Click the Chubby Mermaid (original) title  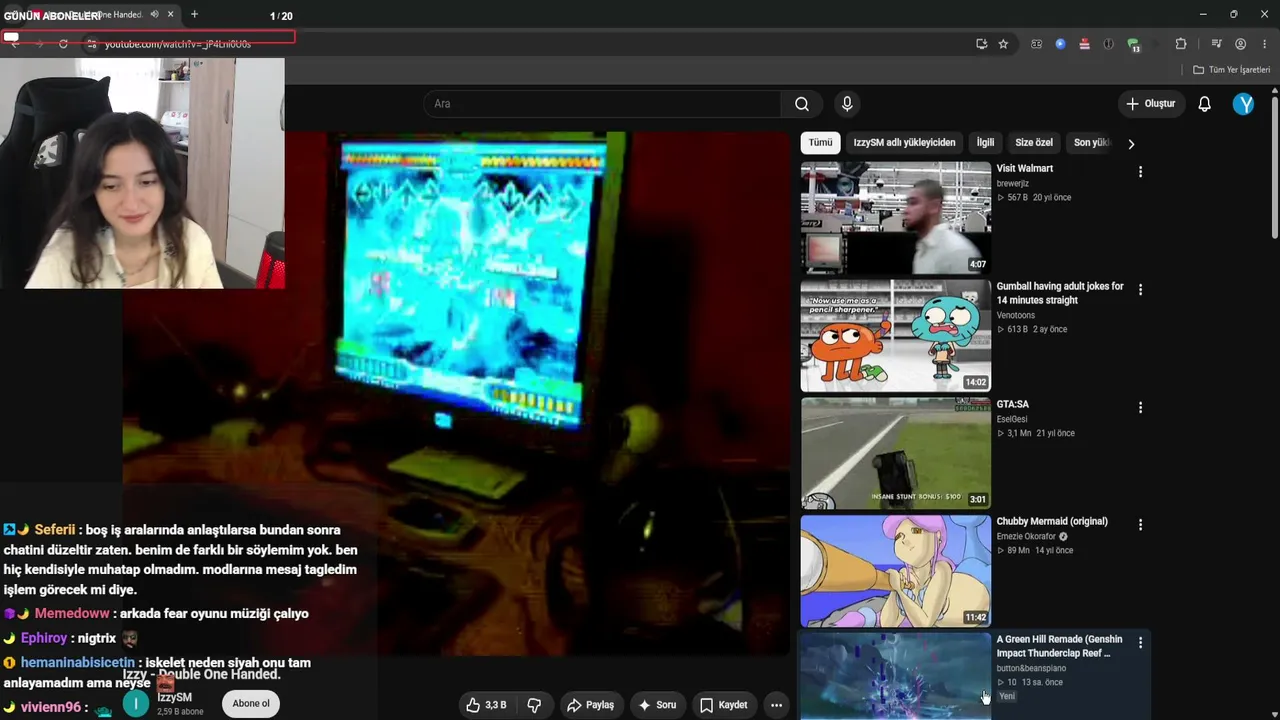point(1052,521)
